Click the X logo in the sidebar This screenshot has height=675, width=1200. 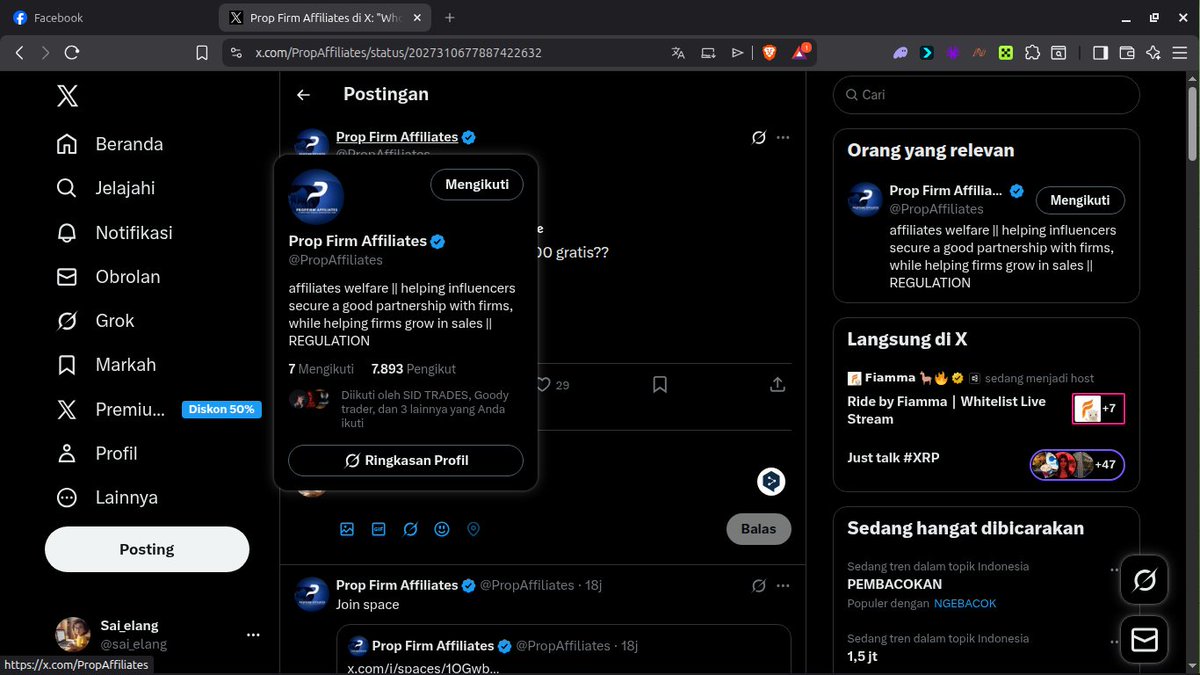tap(67, 96)
